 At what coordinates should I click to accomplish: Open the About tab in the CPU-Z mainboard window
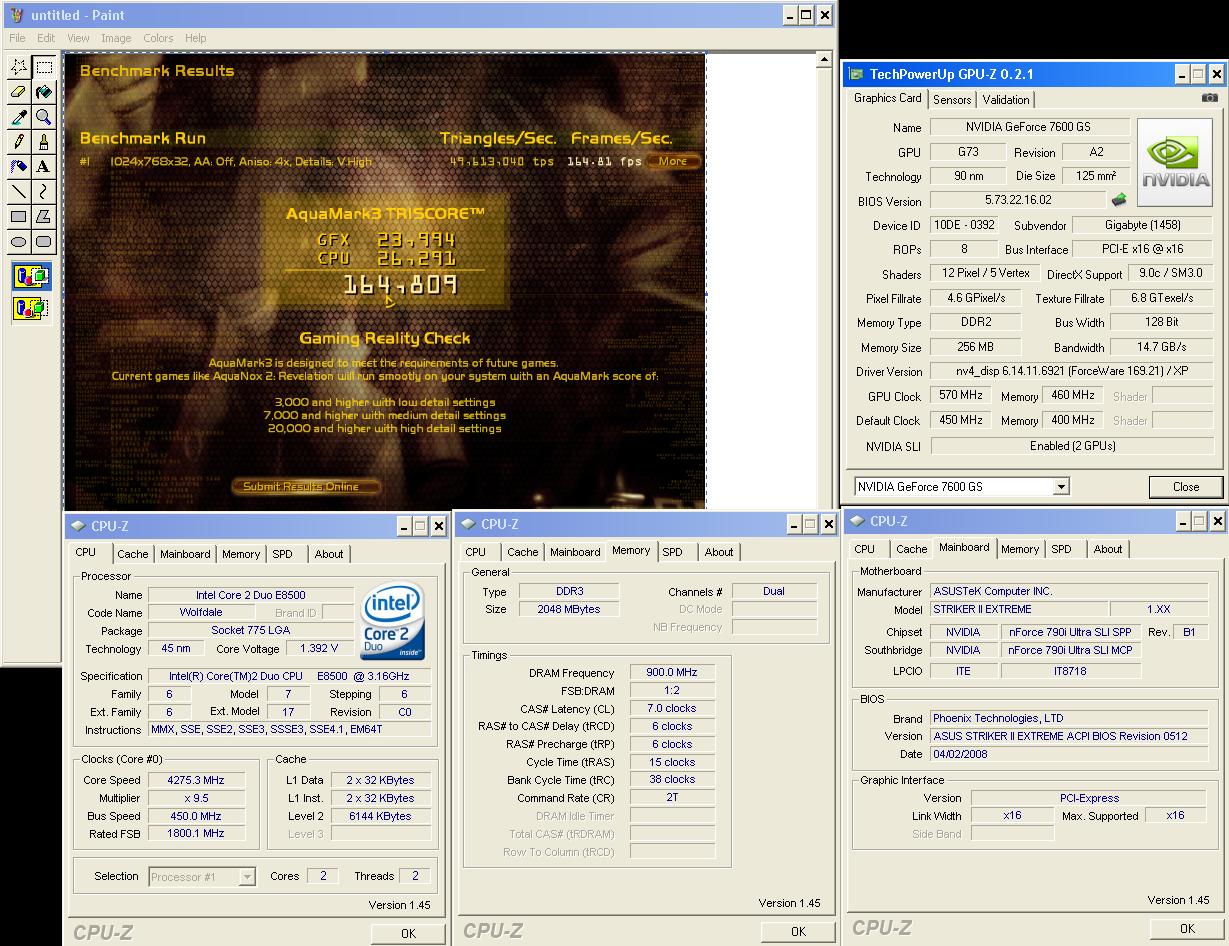[1108, 549]
